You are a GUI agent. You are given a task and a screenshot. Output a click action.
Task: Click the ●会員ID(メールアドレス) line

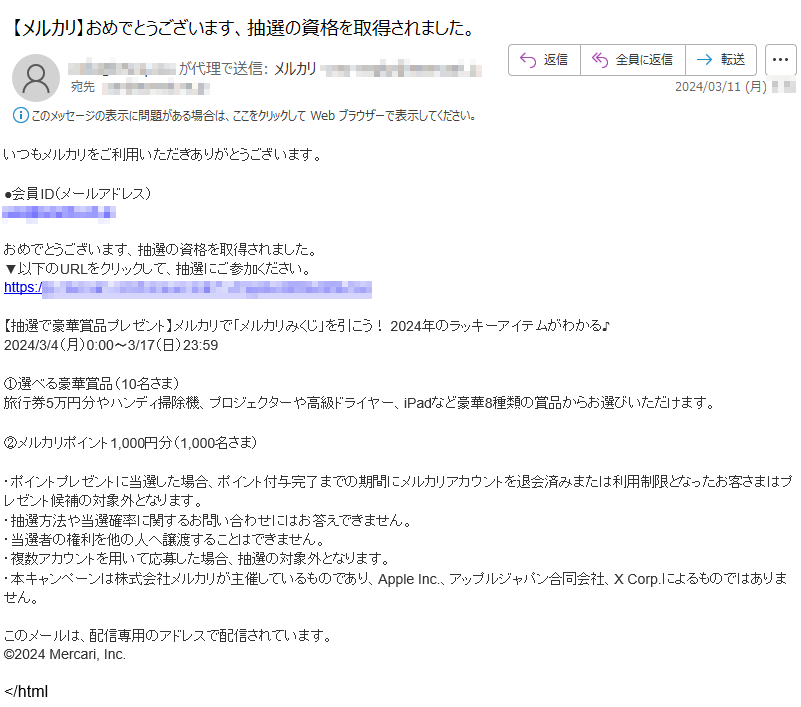point(77,194)
